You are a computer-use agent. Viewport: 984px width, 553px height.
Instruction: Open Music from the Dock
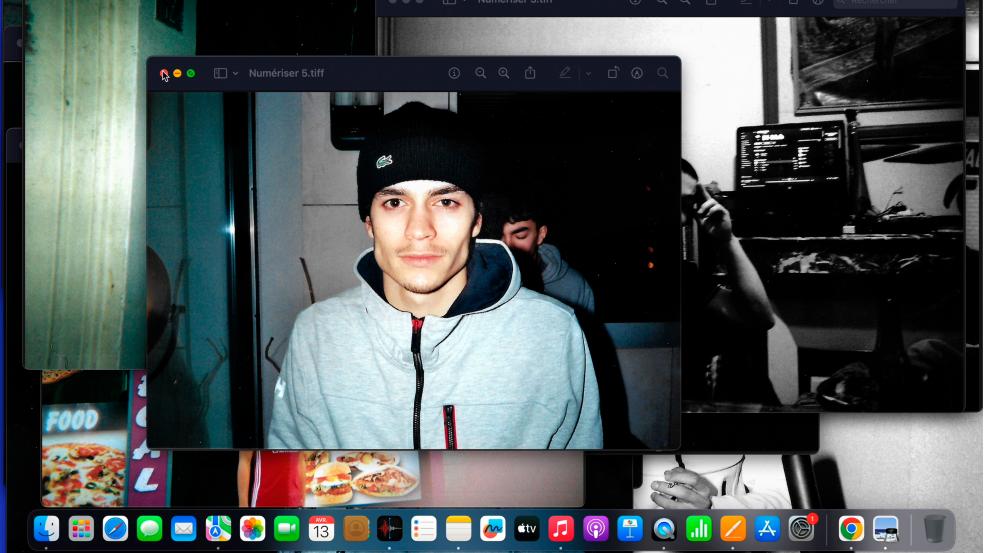[x=562, y=529]
